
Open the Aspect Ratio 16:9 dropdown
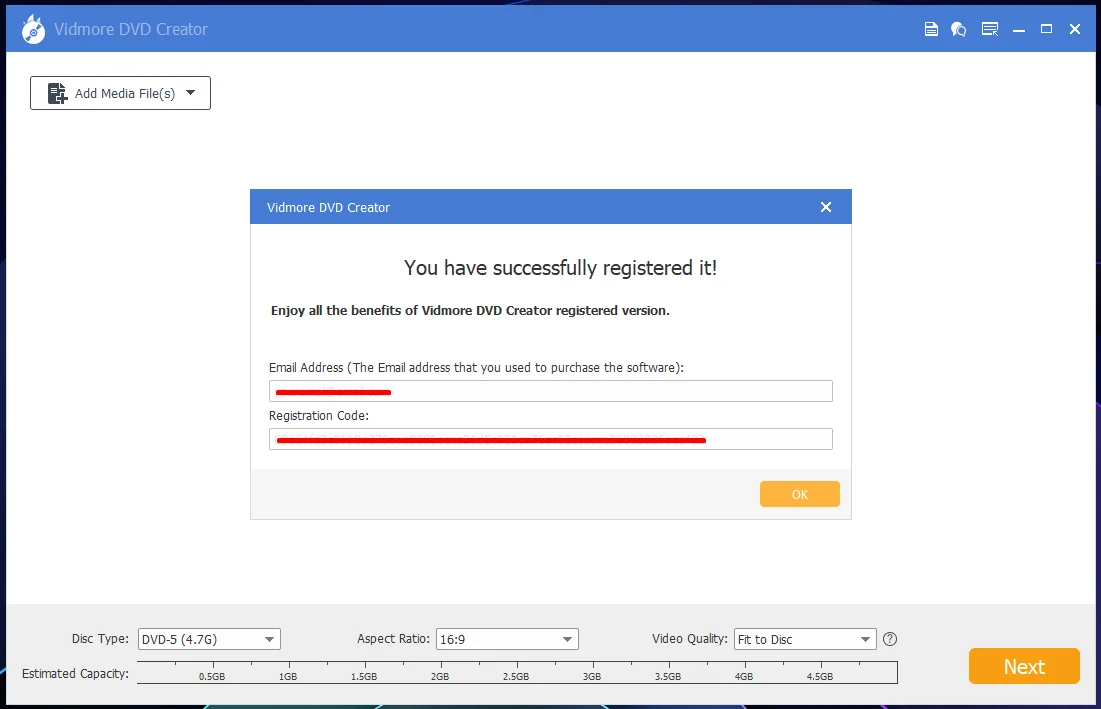507,639
